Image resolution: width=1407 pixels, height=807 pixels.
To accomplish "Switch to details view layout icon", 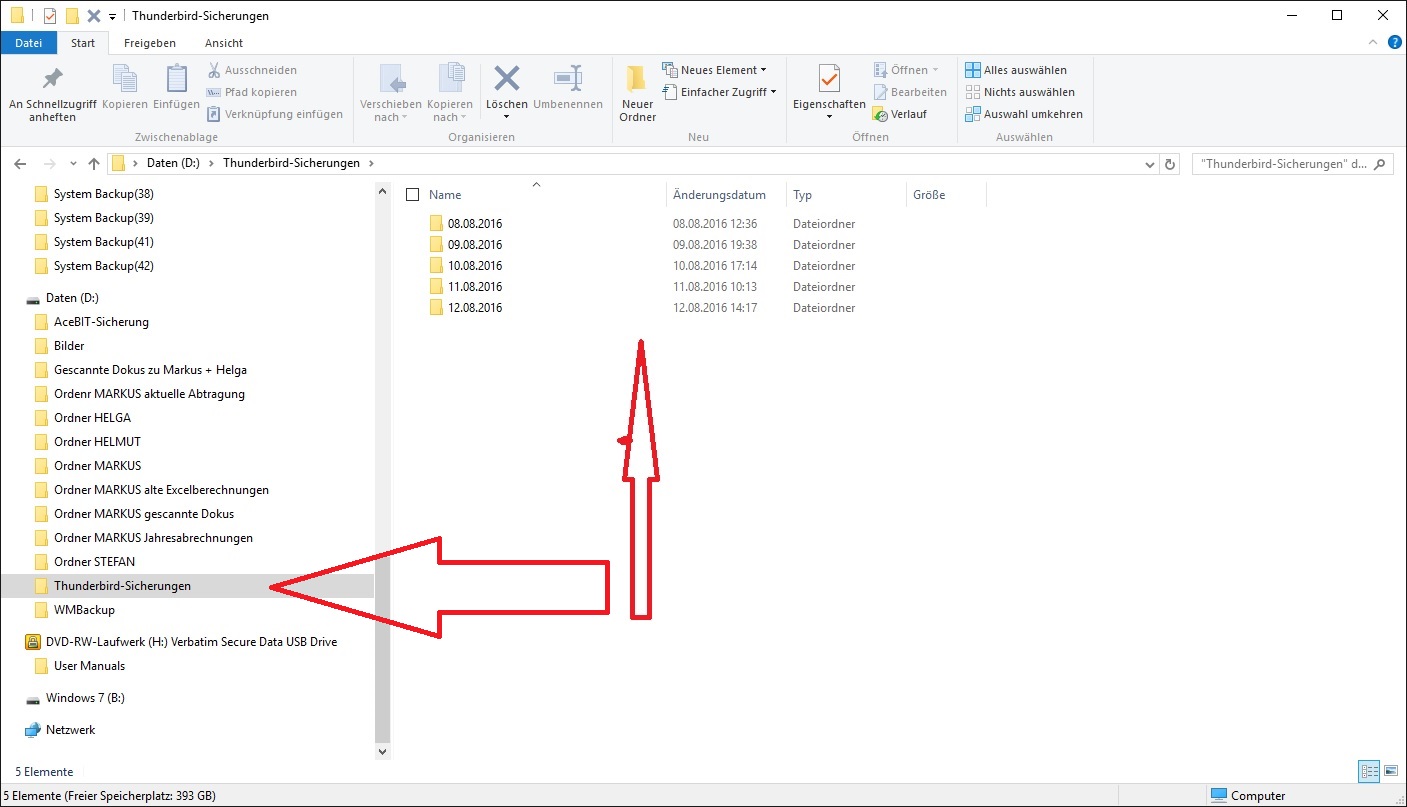I will point(1369,771).
